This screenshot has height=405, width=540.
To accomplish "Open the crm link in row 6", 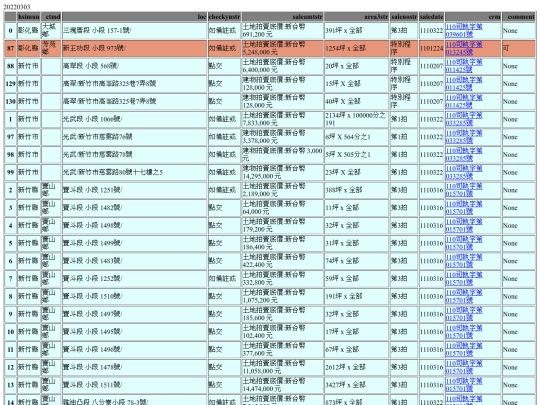I will [x=464, y=261].
